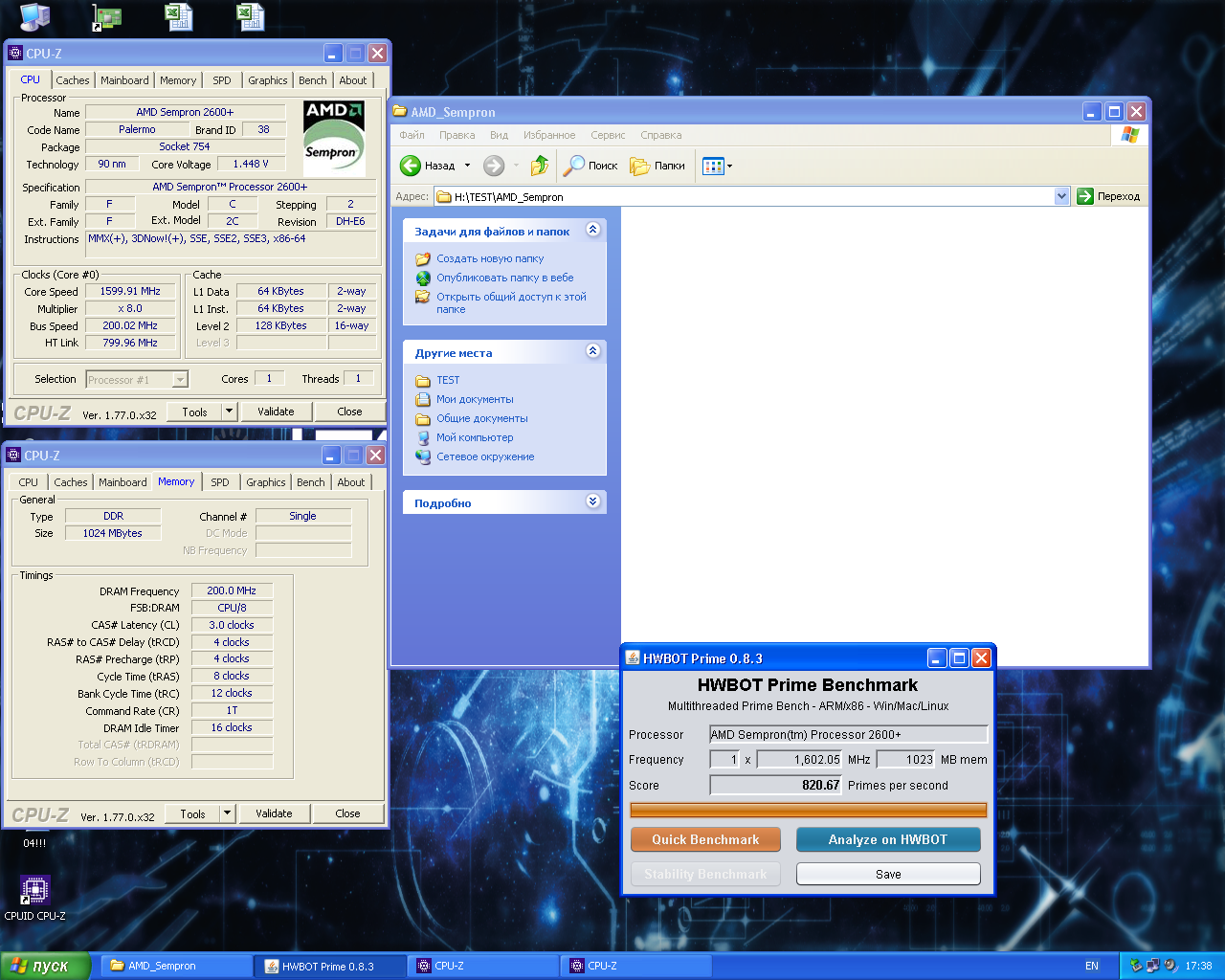Open the Views button dropdown arrow
Viewport: 1225px width, 980px height.
pos(729,167)
